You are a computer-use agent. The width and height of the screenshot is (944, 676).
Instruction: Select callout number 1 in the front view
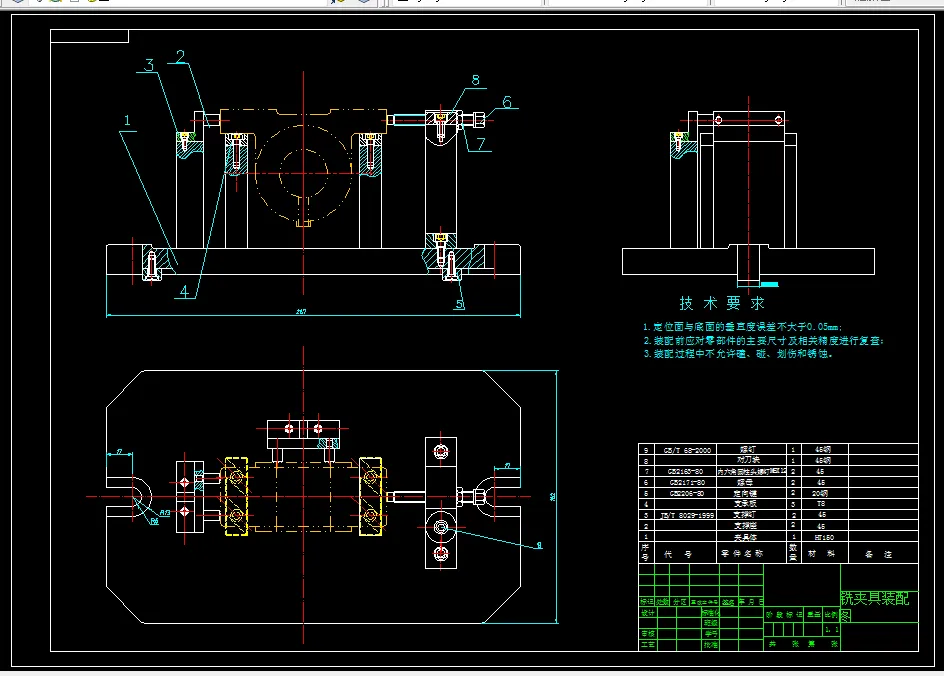127,120
